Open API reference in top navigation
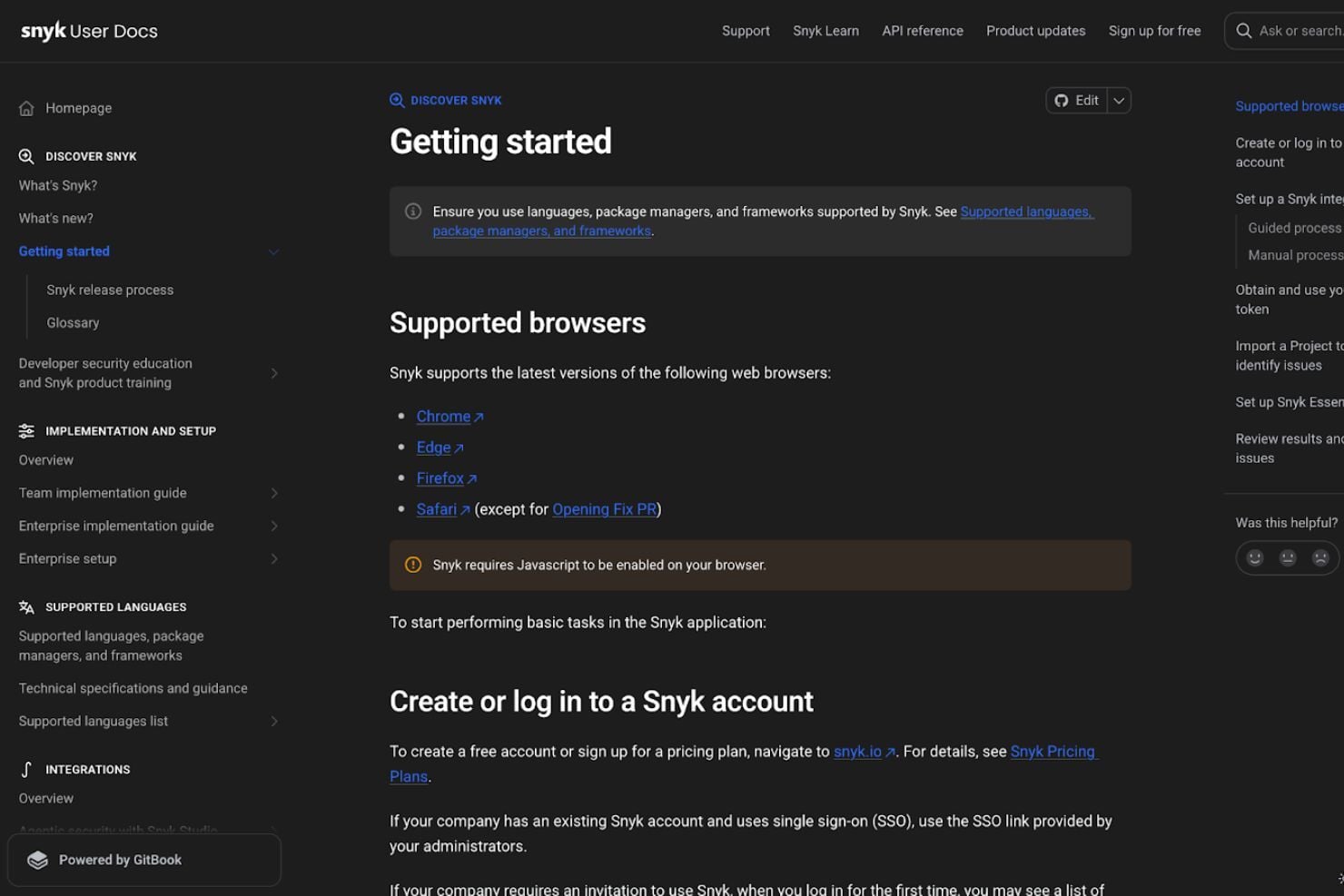Viewport: 1344px width, 896px height. pos(923,31)
